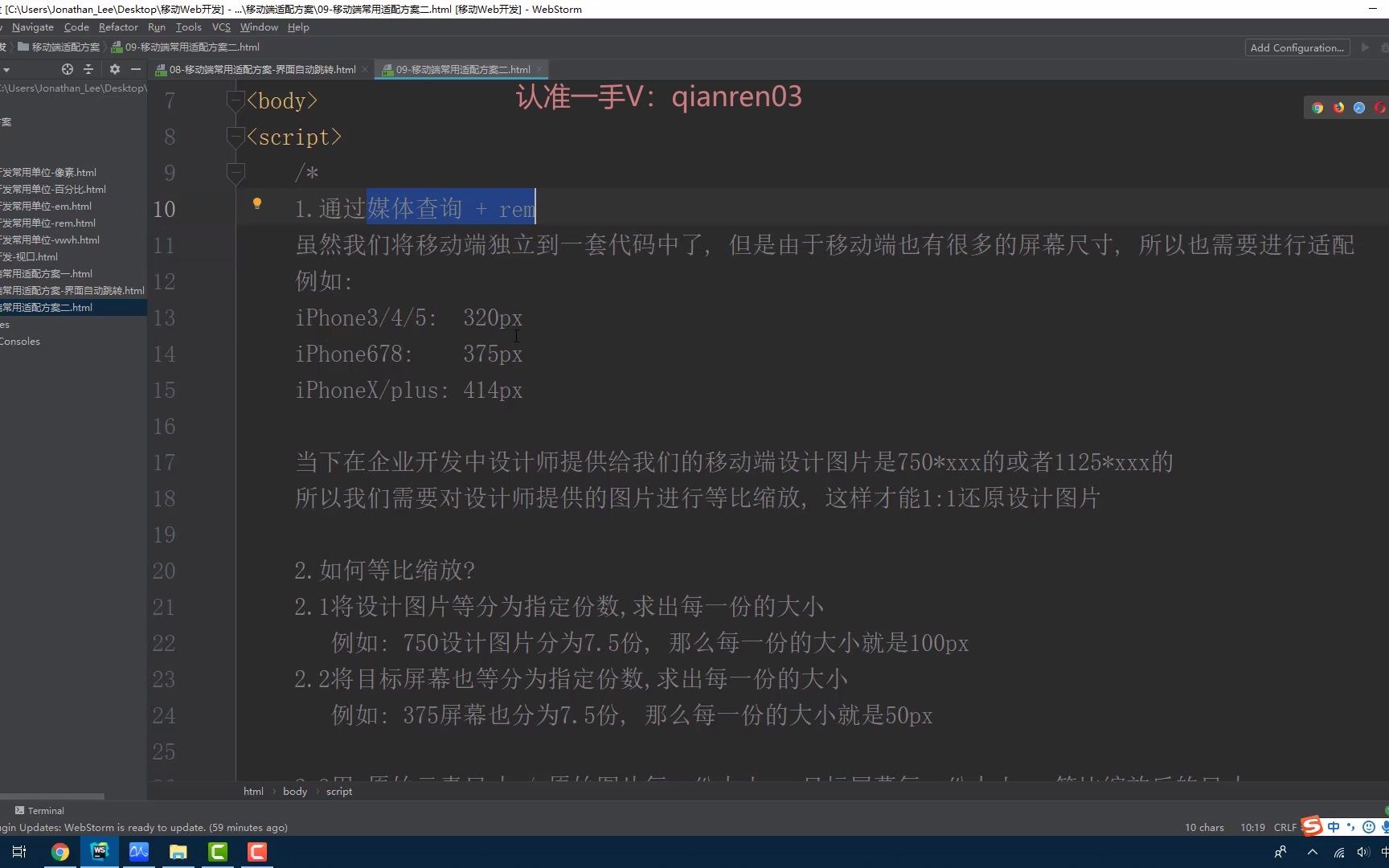Click the Run configuration play icon
This screenshot has height=868, width=1389.
click(1365, 47)
